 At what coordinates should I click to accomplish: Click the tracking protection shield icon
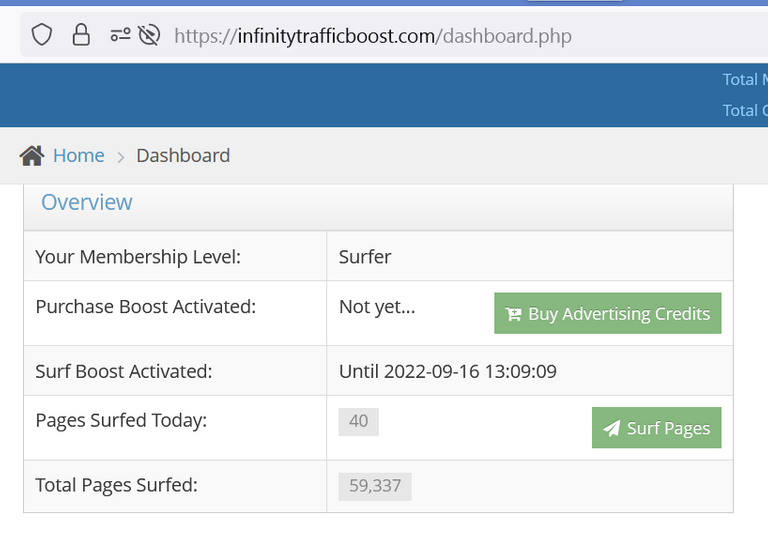(x=42, y=35)
